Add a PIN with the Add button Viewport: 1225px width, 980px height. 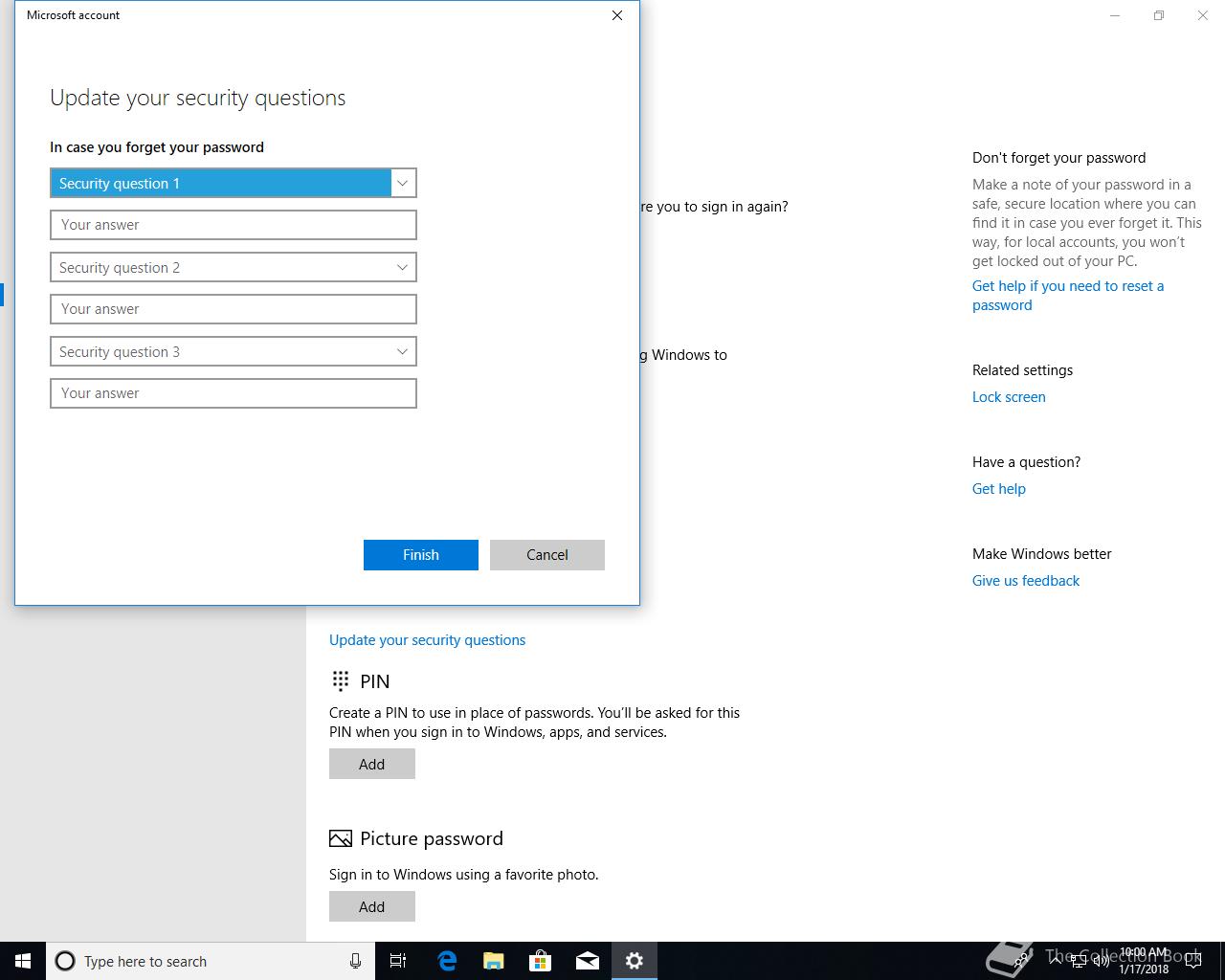coord(372,764)
